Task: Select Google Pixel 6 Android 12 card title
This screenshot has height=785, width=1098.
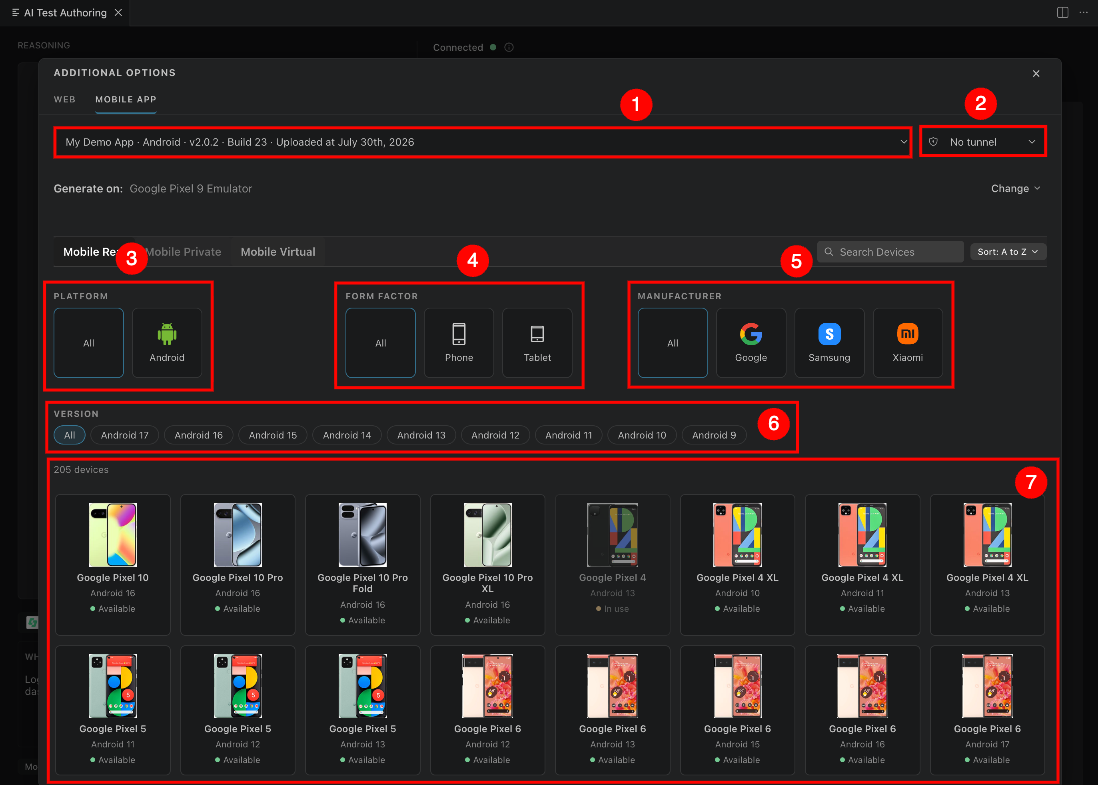Action: pos(487,729)
